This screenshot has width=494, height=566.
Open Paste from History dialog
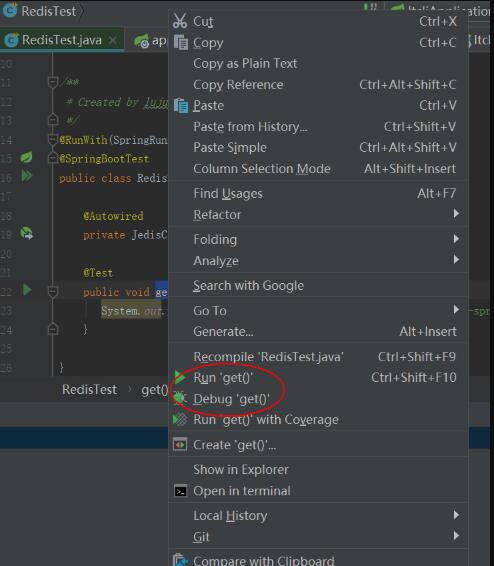coord(318,127)
